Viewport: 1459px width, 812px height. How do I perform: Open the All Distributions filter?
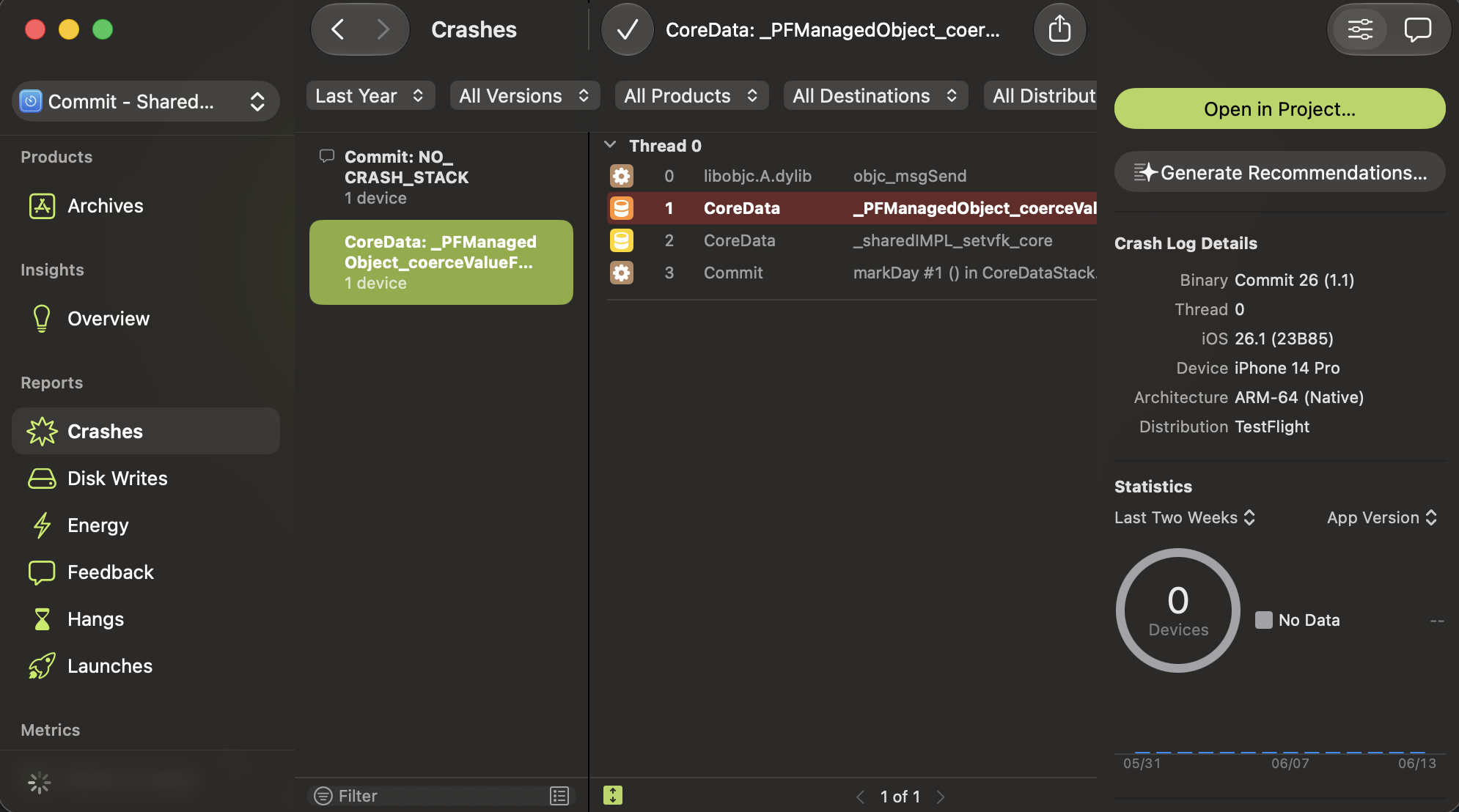1040,95
